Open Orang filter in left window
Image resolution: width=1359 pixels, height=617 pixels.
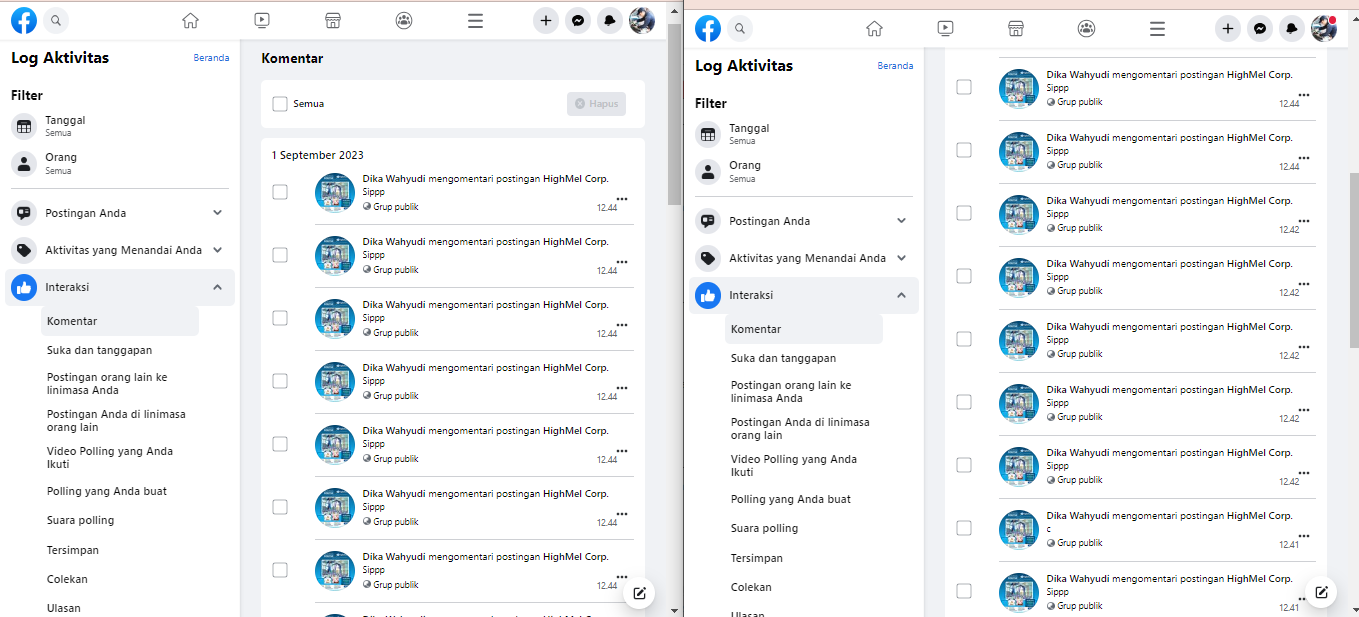point(120,163)
